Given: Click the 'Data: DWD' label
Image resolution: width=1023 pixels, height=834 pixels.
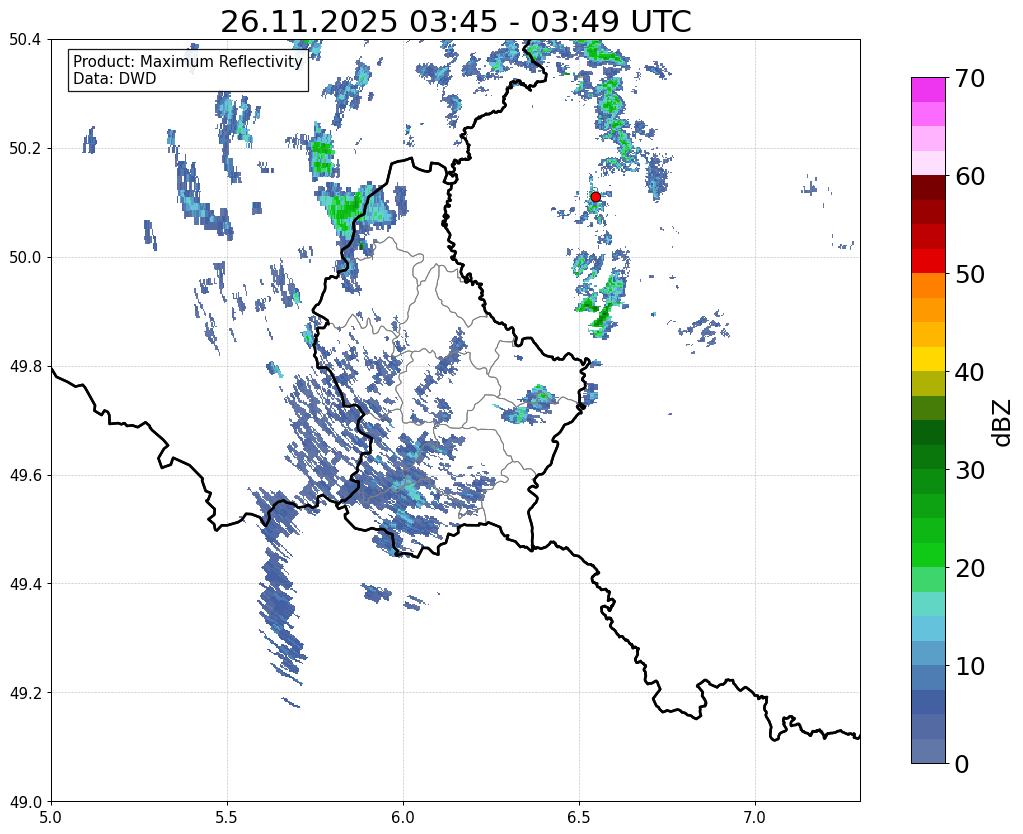Looking at the screenshot, I should tap(115, 79).
